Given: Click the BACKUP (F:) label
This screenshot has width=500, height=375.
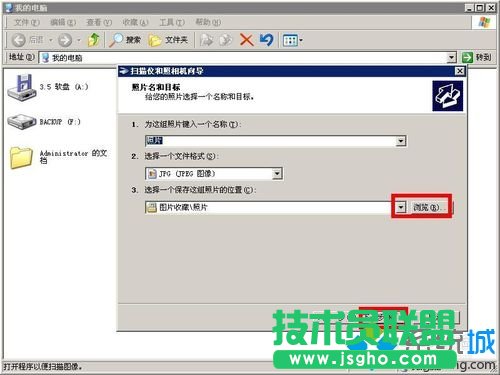Looking at the screenshot, I should (60, 122).
